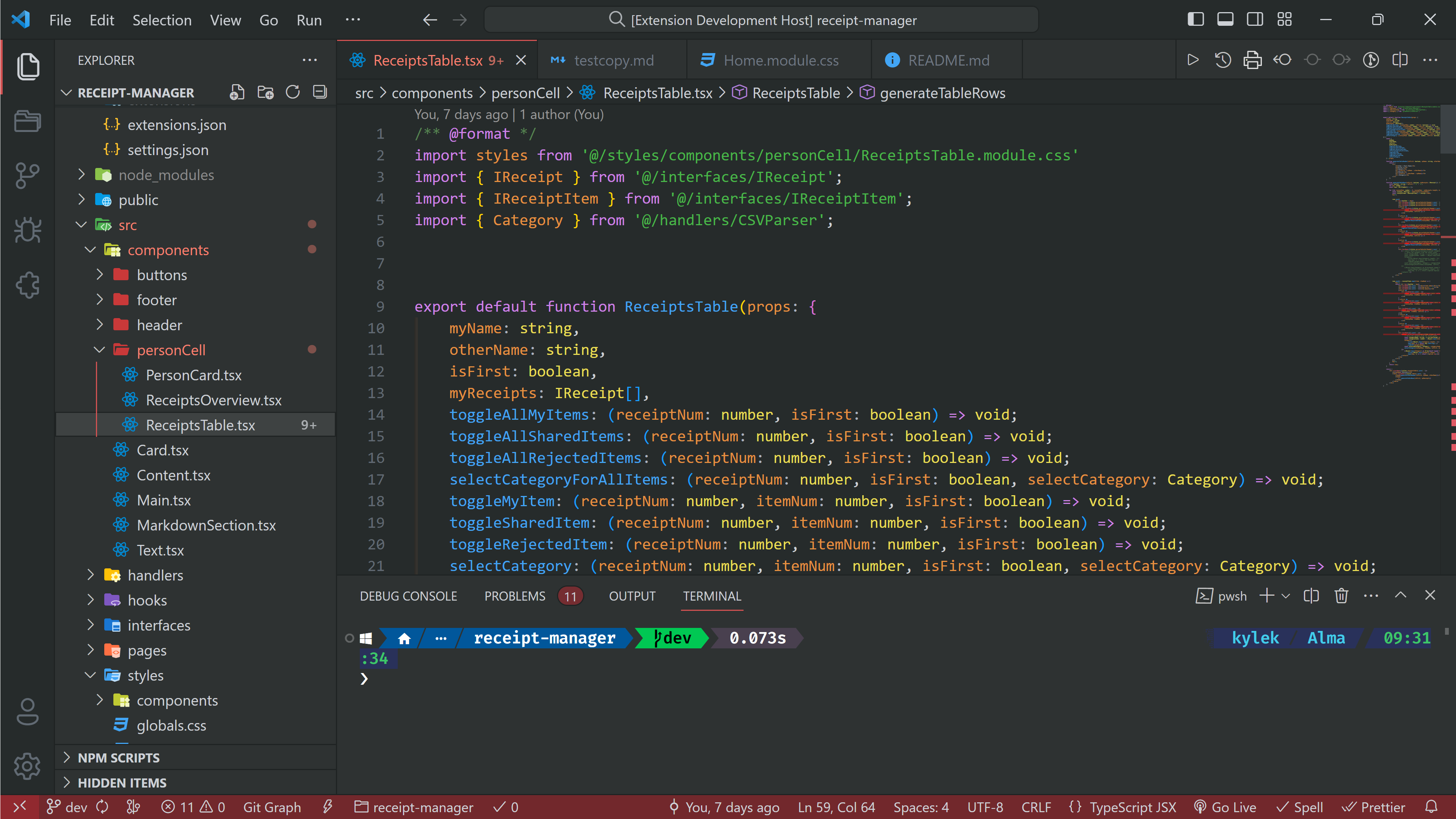Create a new file in explorer
The width and height of the screenshot is (1456, 819).
(237, 92)
